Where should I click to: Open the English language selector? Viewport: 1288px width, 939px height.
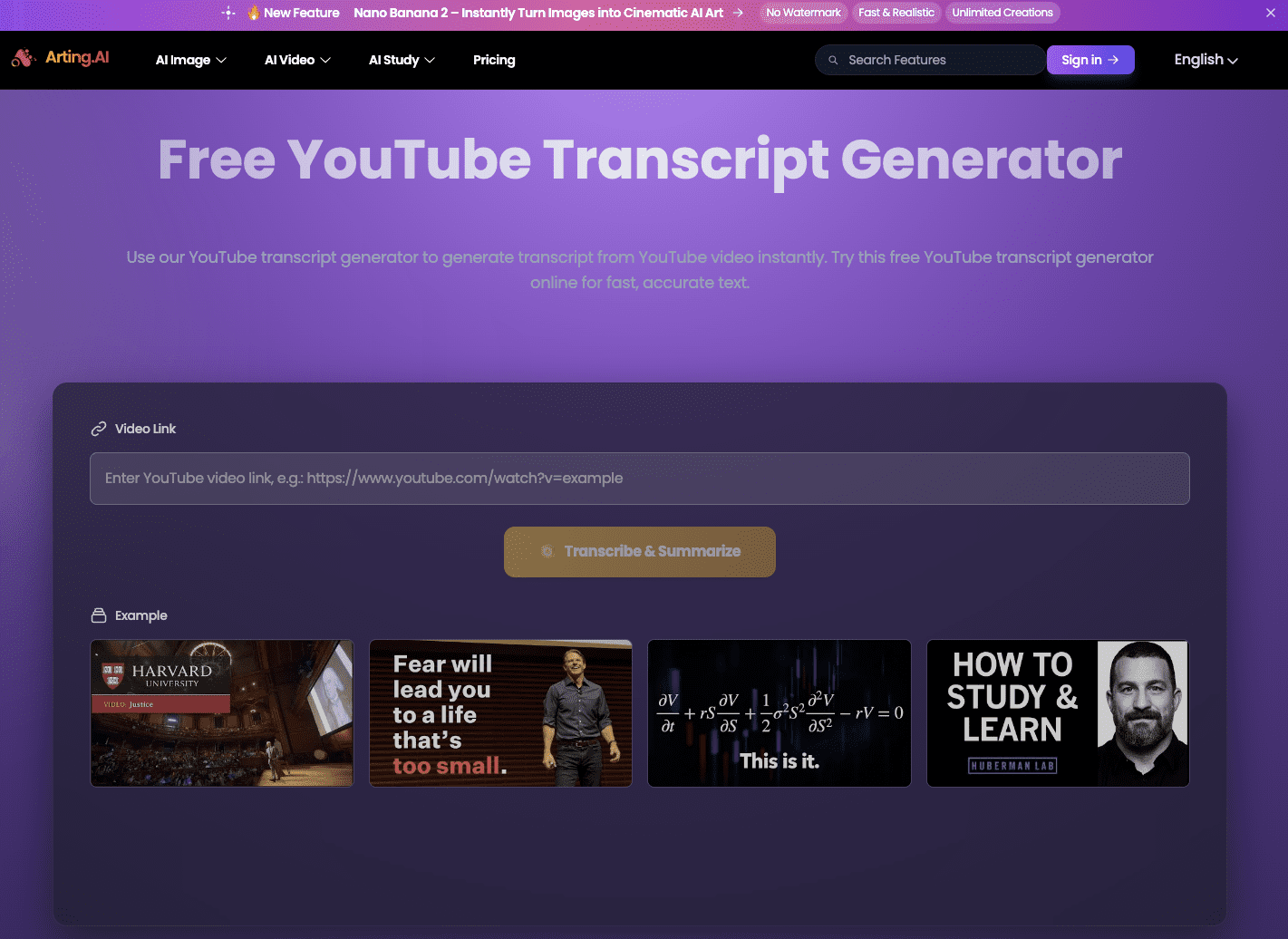point(1206,60)
